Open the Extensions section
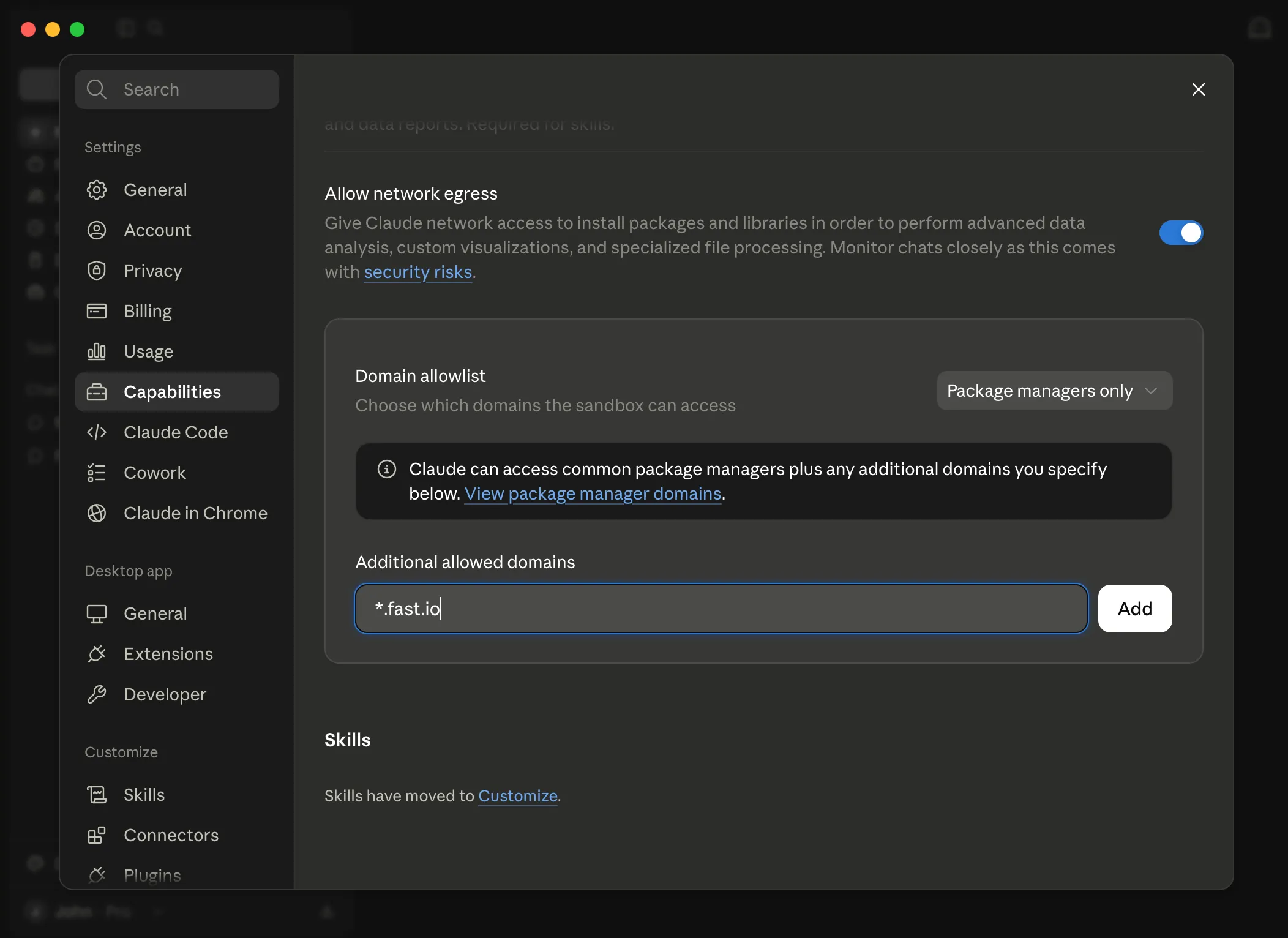This screenshot has height=938, width=1288. click(x=177, y=654)
